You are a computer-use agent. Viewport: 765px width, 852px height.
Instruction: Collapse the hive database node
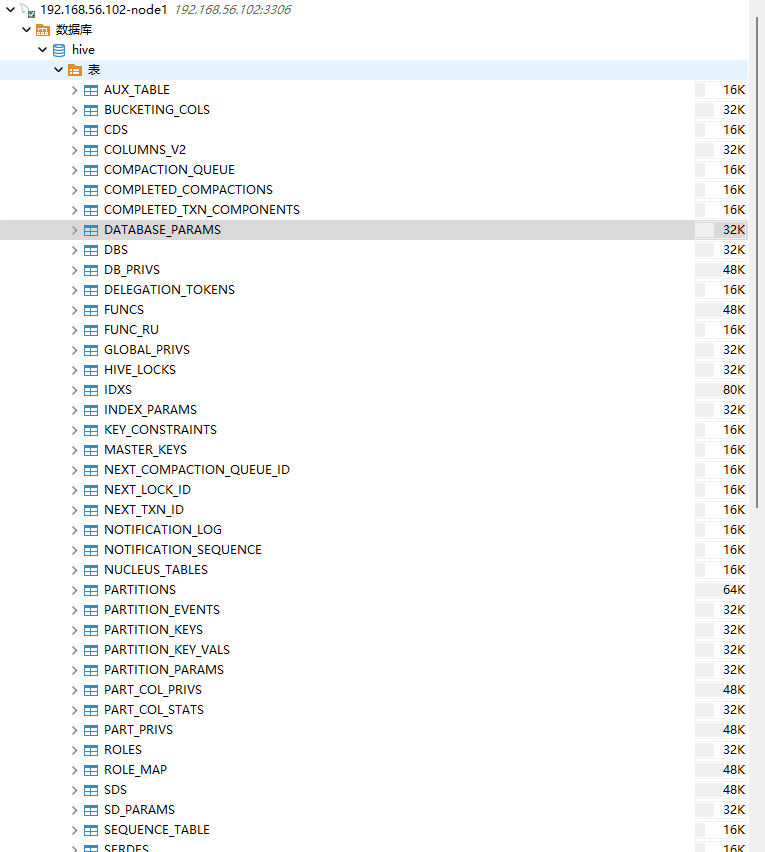[42, 49]
